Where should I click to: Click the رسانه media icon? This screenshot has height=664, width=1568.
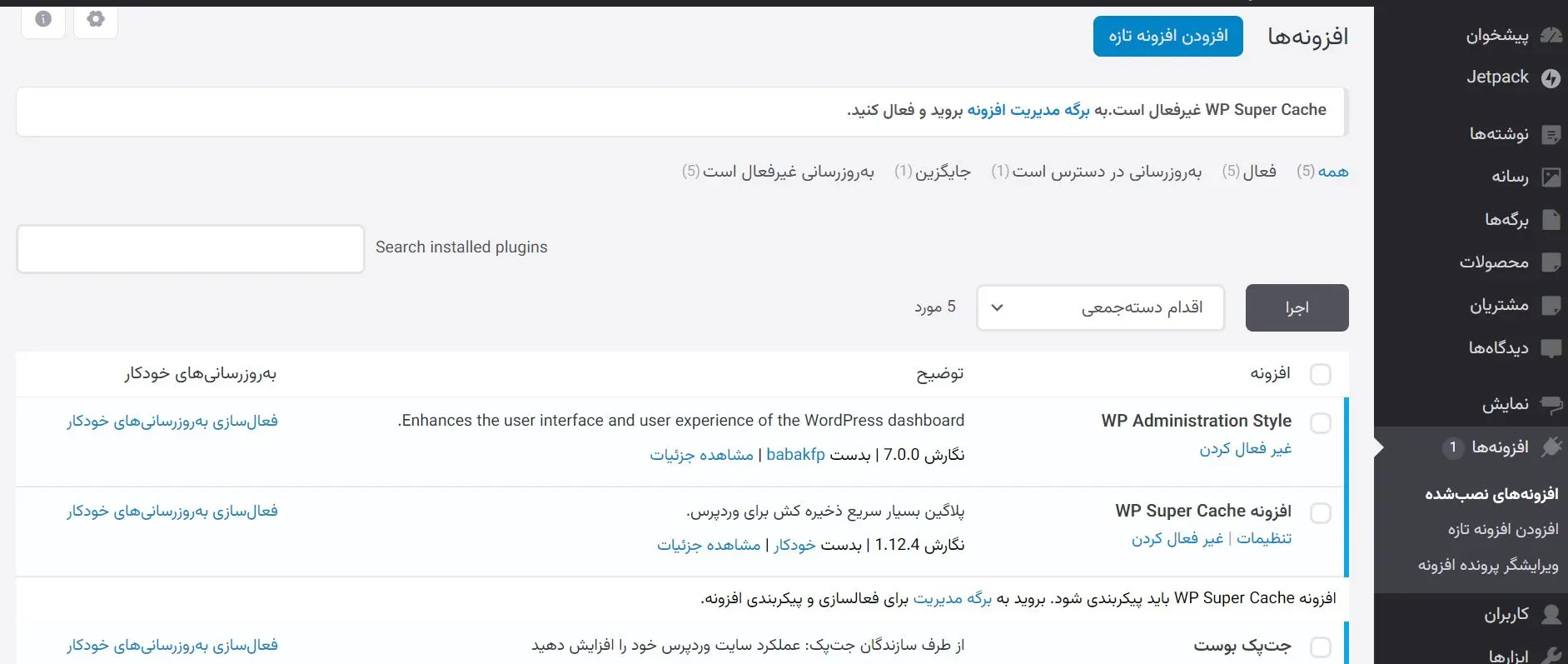pos(1551,177)
